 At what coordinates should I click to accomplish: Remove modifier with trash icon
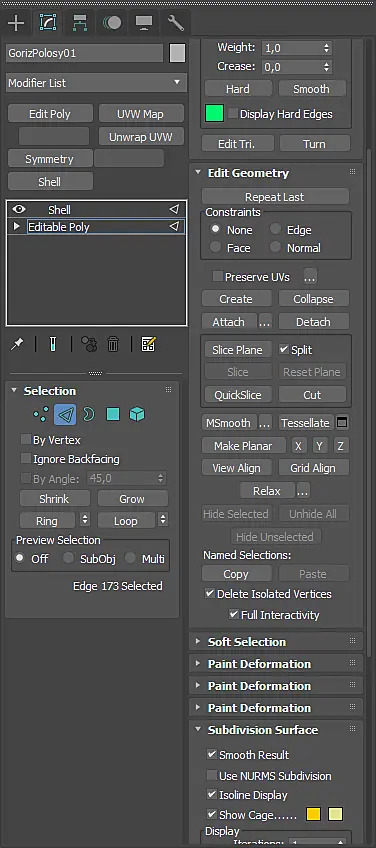pos(113,344)
